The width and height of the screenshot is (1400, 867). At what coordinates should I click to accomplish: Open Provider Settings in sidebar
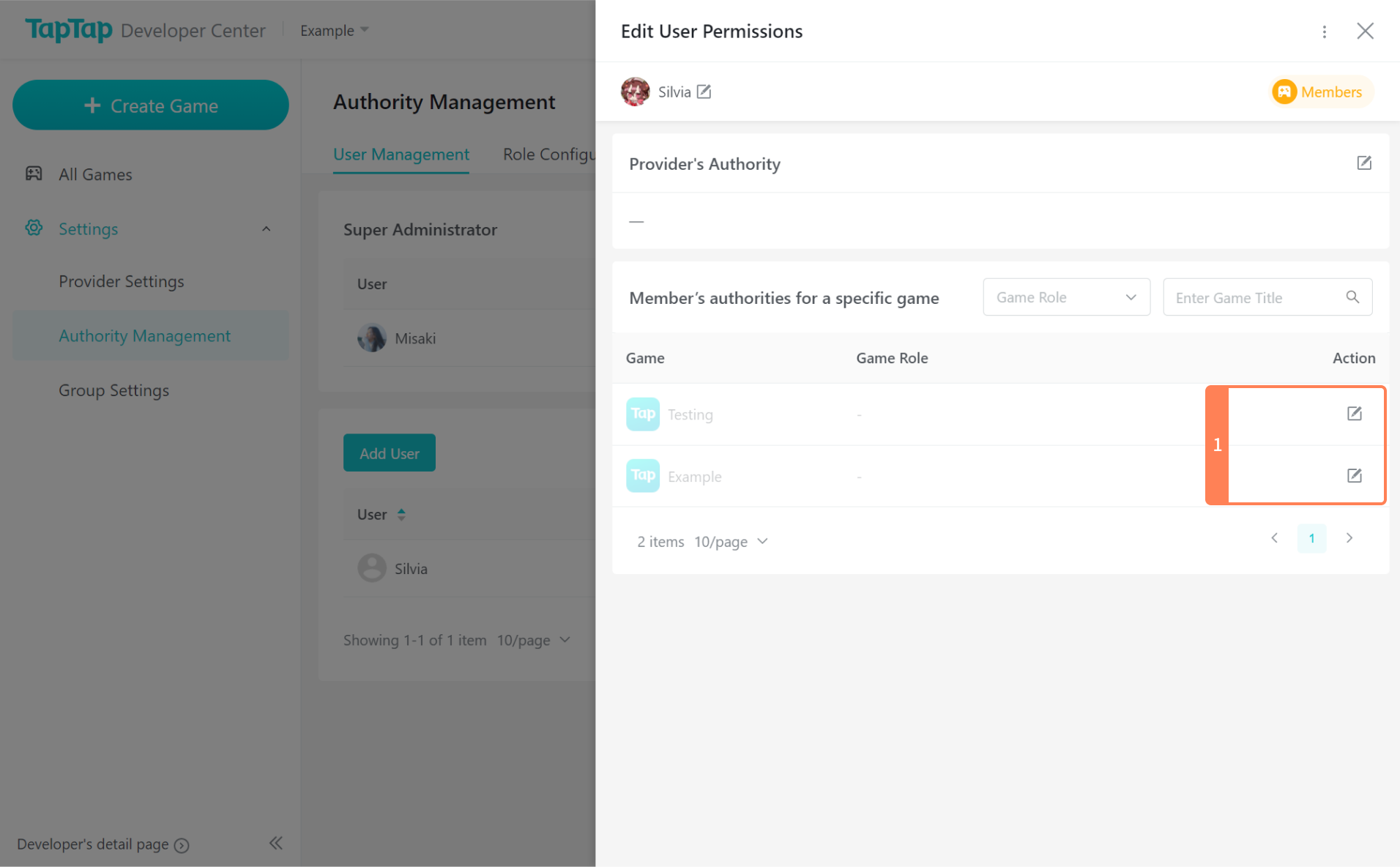(x=122, y=282)
